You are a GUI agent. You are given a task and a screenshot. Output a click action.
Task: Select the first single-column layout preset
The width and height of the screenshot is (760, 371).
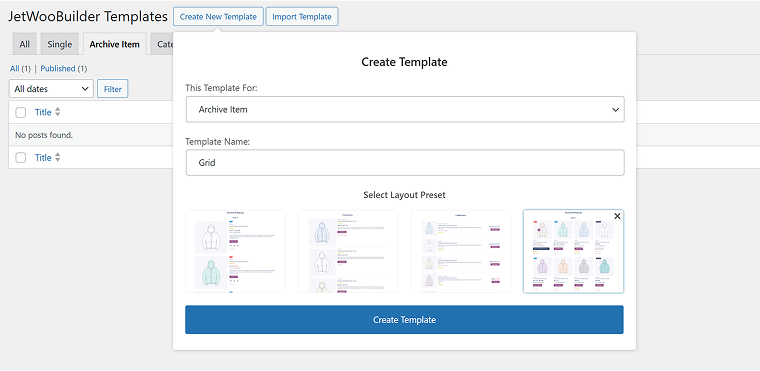(x=236, y=251)
